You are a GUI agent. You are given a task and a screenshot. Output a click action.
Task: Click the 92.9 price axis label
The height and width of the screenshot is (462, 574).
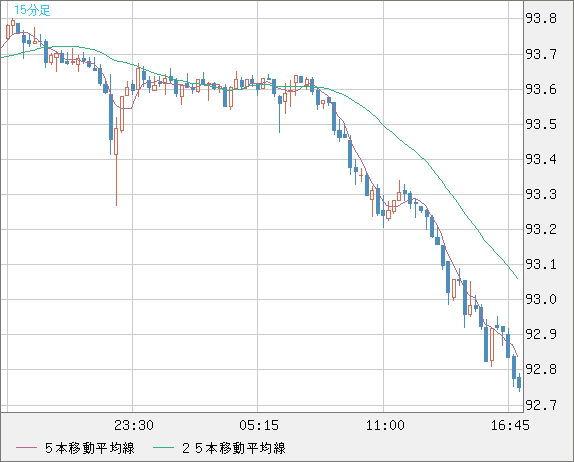[x=541, y=334]
